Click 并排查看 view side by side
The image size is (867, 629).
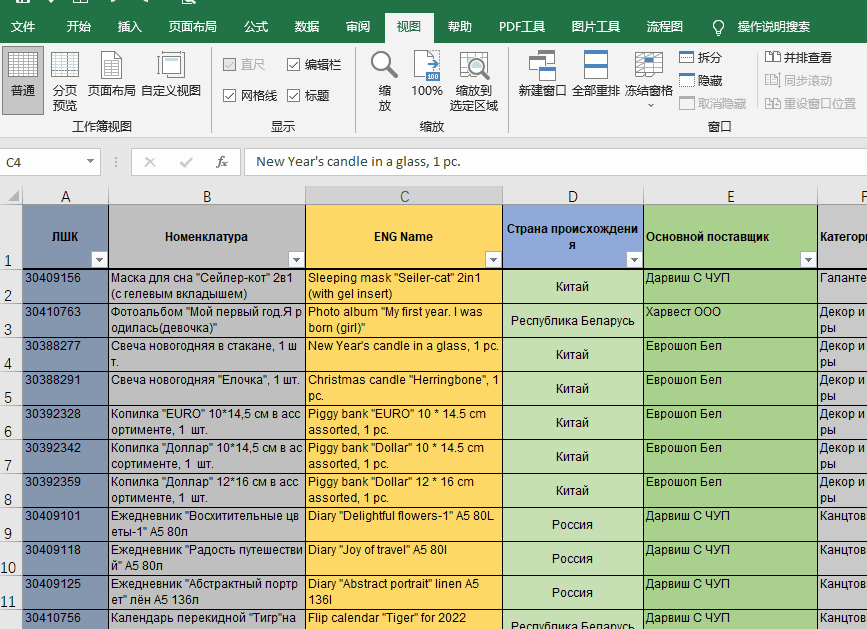pos(798,58)
